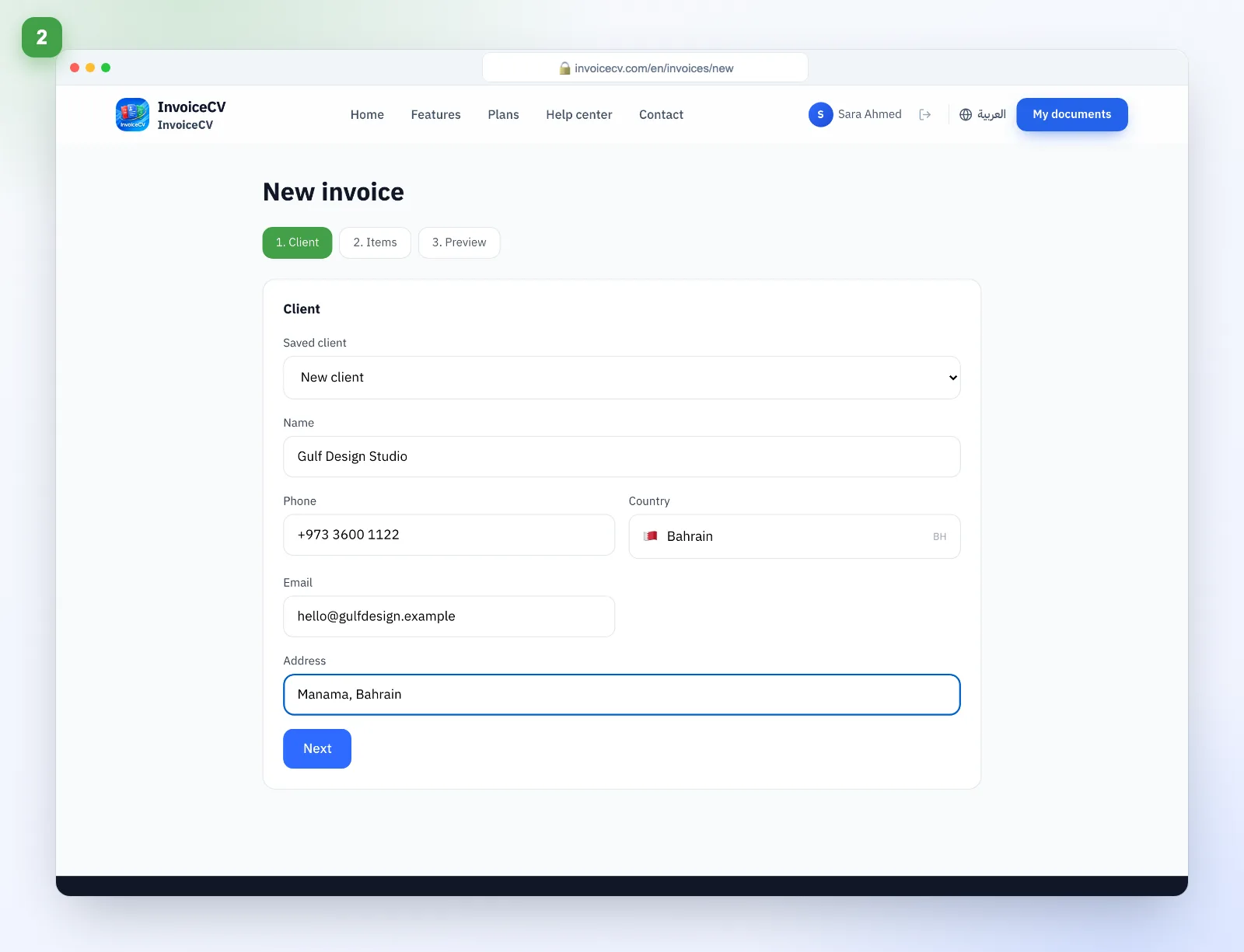This screenshot has width=1244, height=952.
Task: Switch to the 3. Preview step tab
Action: [x=459, y=242]
